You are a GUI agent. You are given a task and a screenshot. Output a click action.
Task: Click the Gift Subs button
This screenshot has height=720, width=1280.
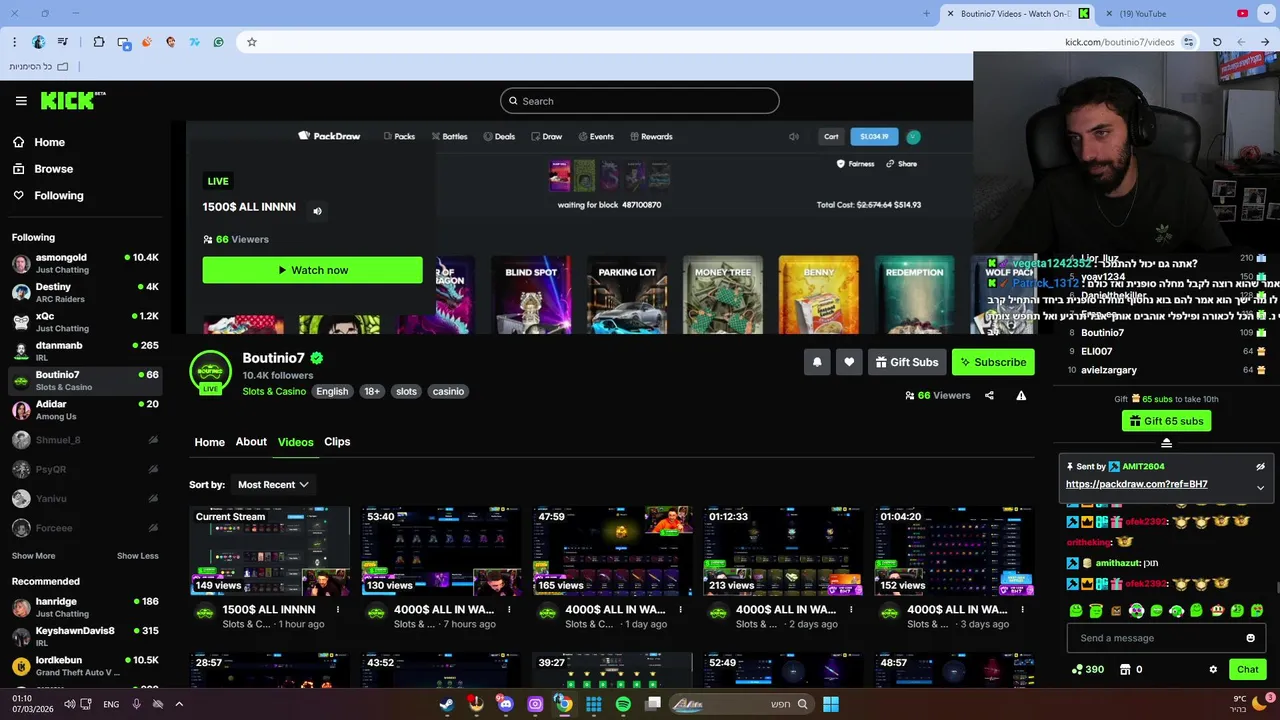point(907,362)
